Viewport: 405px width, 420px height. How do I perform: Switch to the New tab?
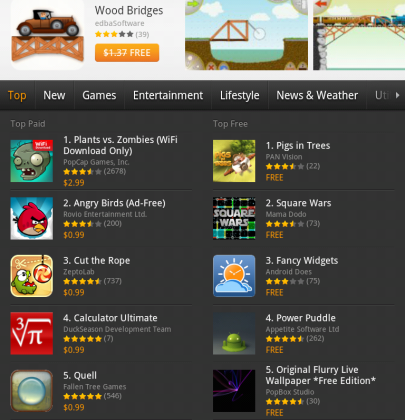pos(54,95)
